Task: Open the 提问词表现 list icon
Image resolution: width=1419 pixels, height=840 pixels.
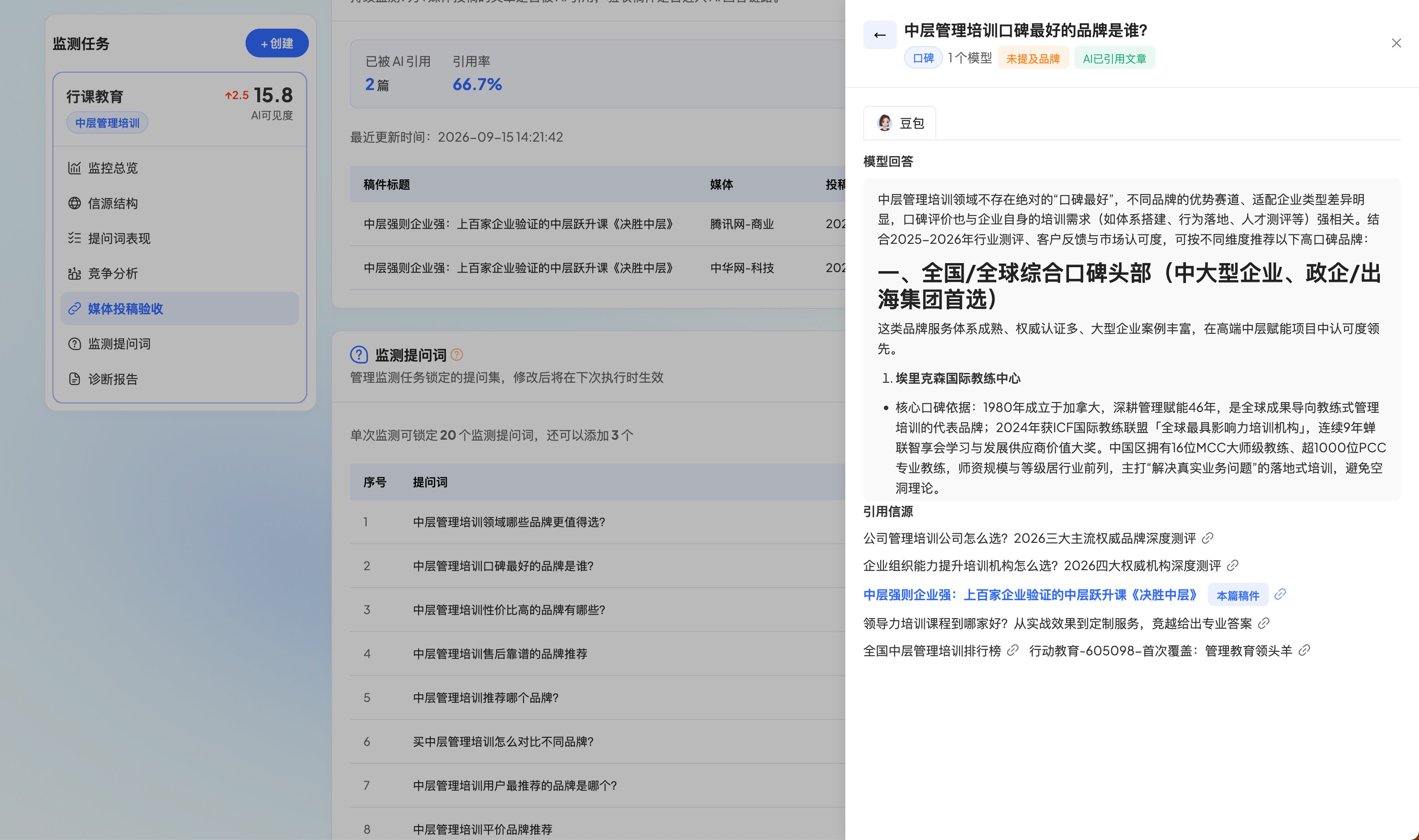Action: (74, 238)
